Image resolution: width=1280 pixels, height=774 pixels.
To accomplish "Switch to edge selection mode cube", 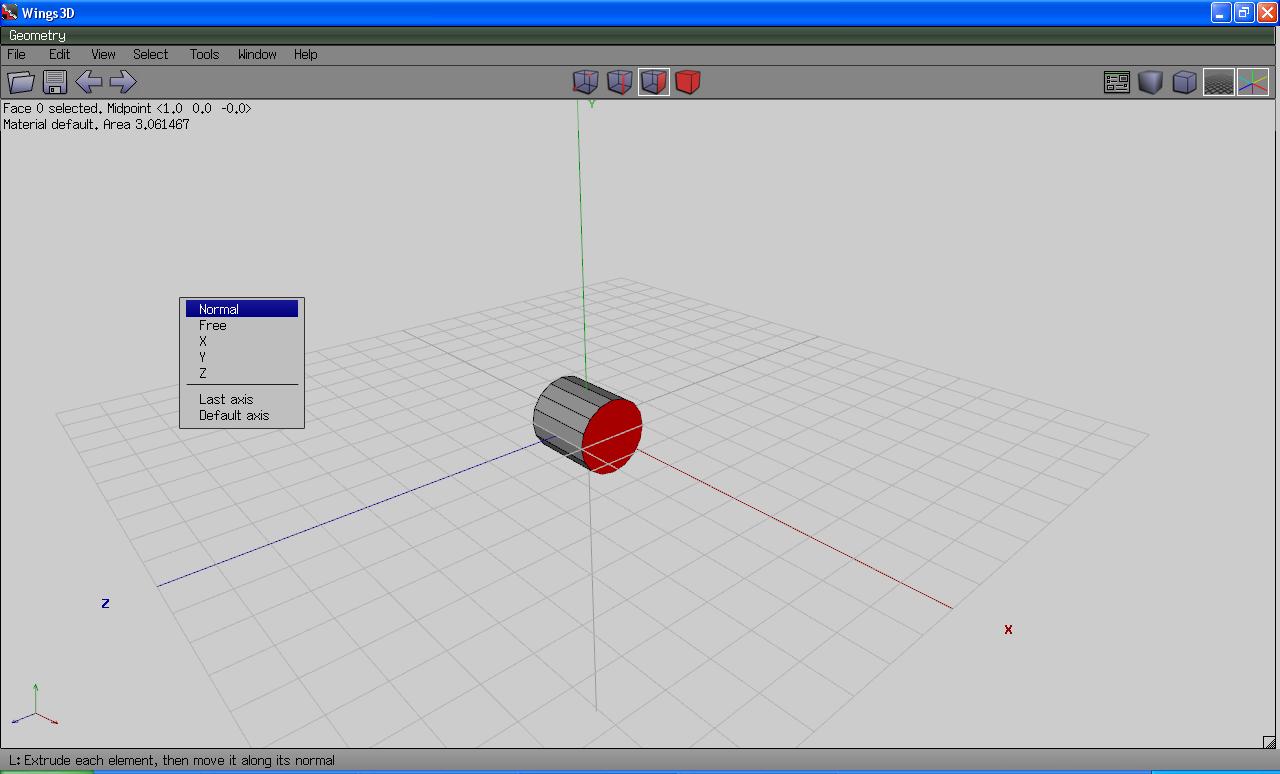I will click(619, 82).
